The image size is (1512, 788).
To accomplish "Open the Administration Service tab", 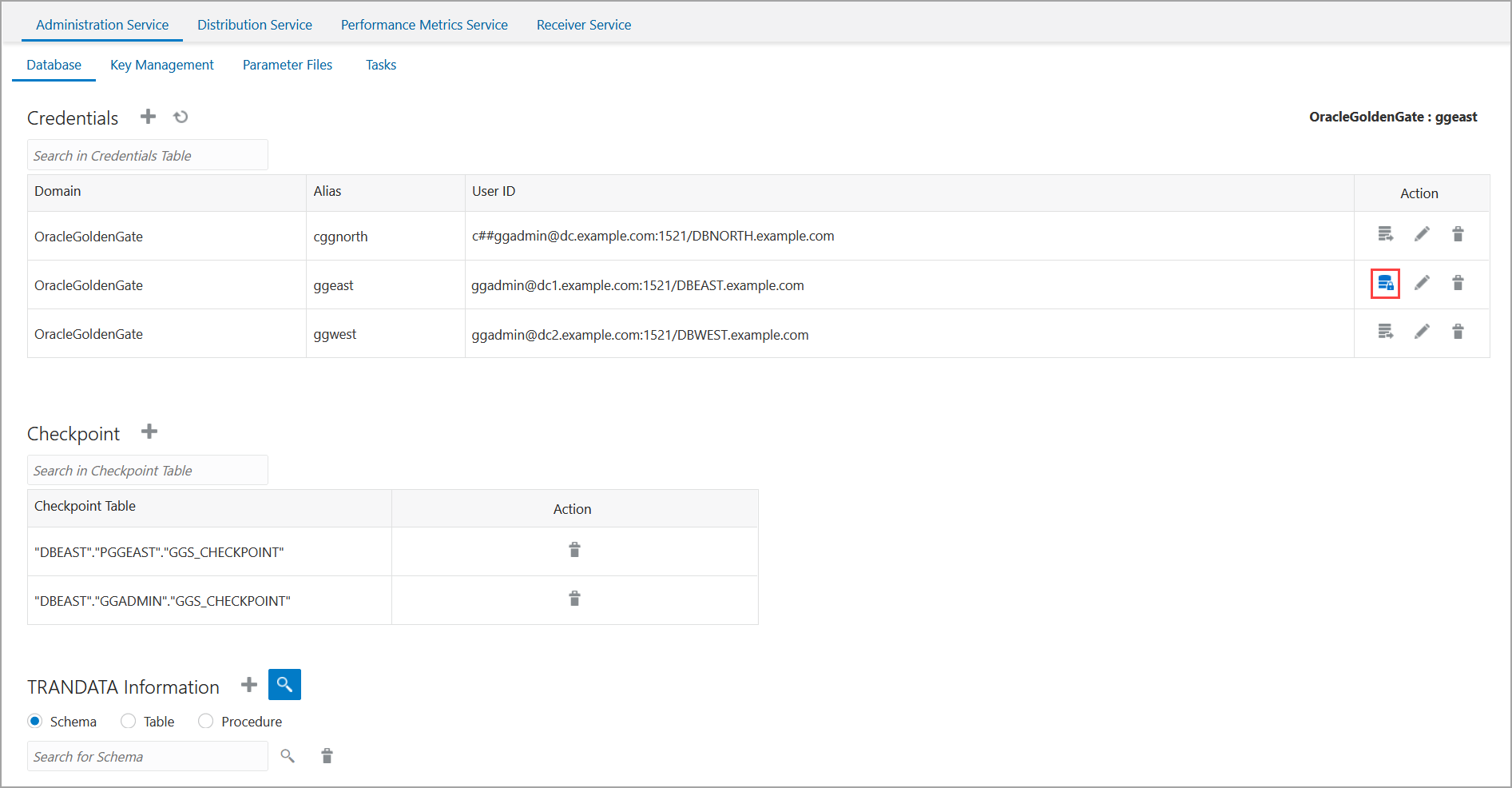I will pos(102,25).
